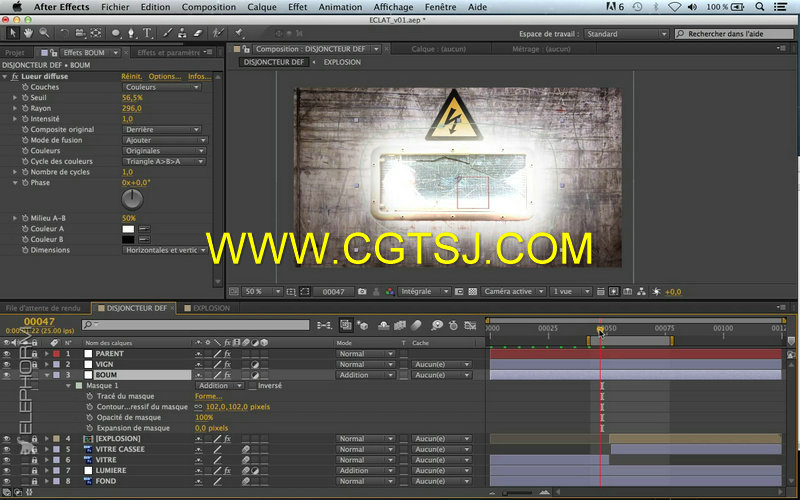The height and width of the screenshot is (500, 800).
Task: Toggle Seuil stopwatch in Lueur diffuse
Action: click(25, 97)
